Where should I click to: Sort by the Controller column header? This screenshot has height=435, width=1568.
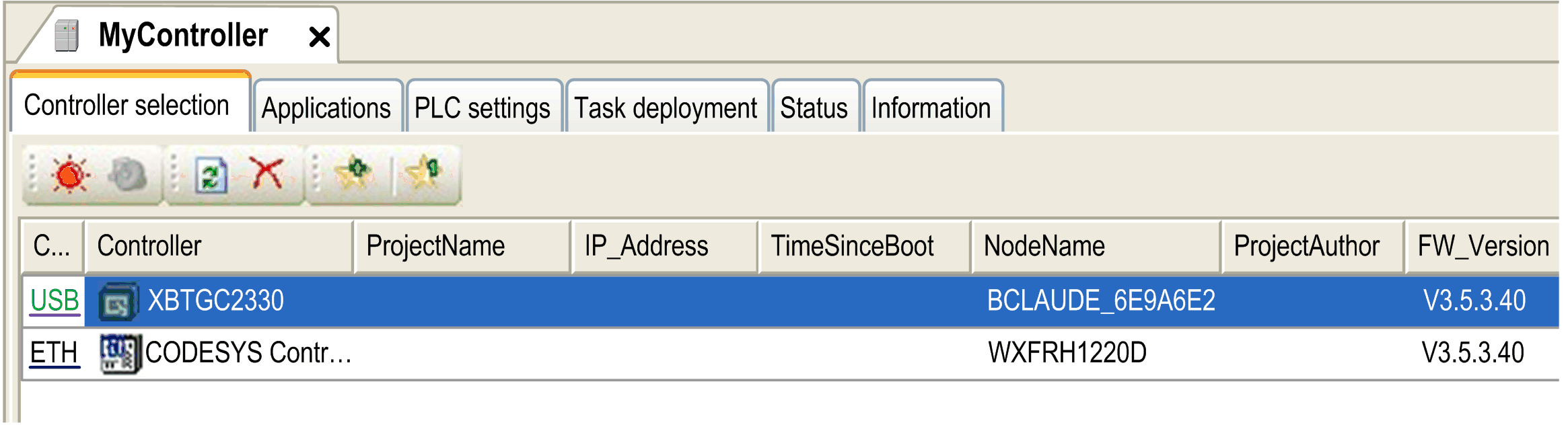click(x=219, y=246)
